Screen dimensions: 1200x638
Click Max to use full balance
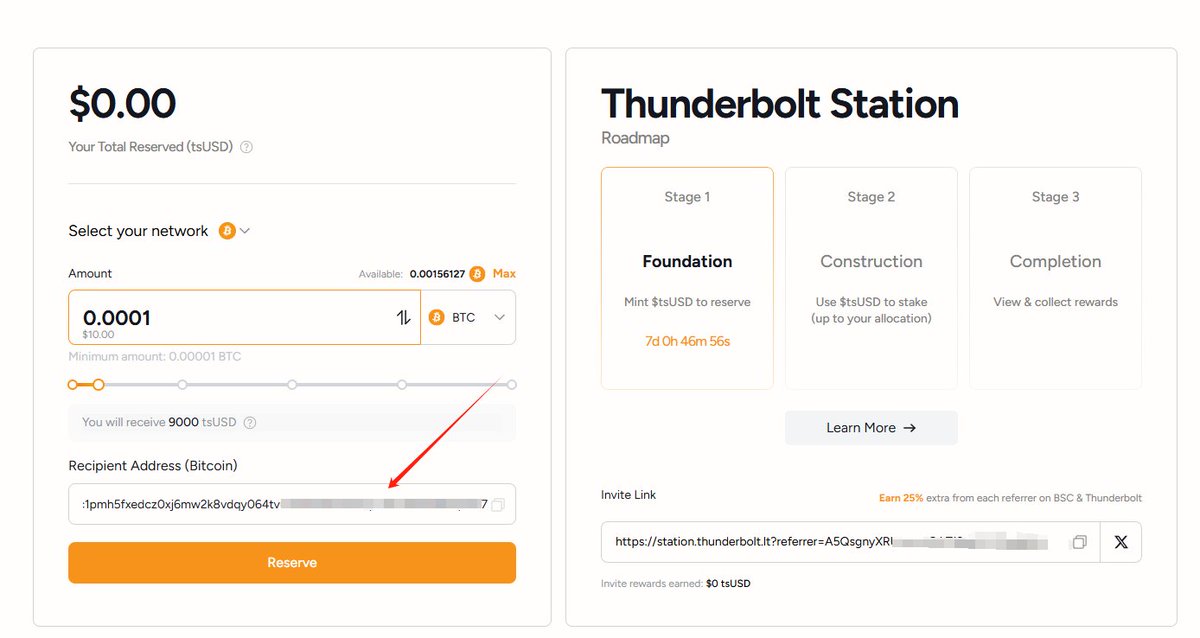point(504,273)
